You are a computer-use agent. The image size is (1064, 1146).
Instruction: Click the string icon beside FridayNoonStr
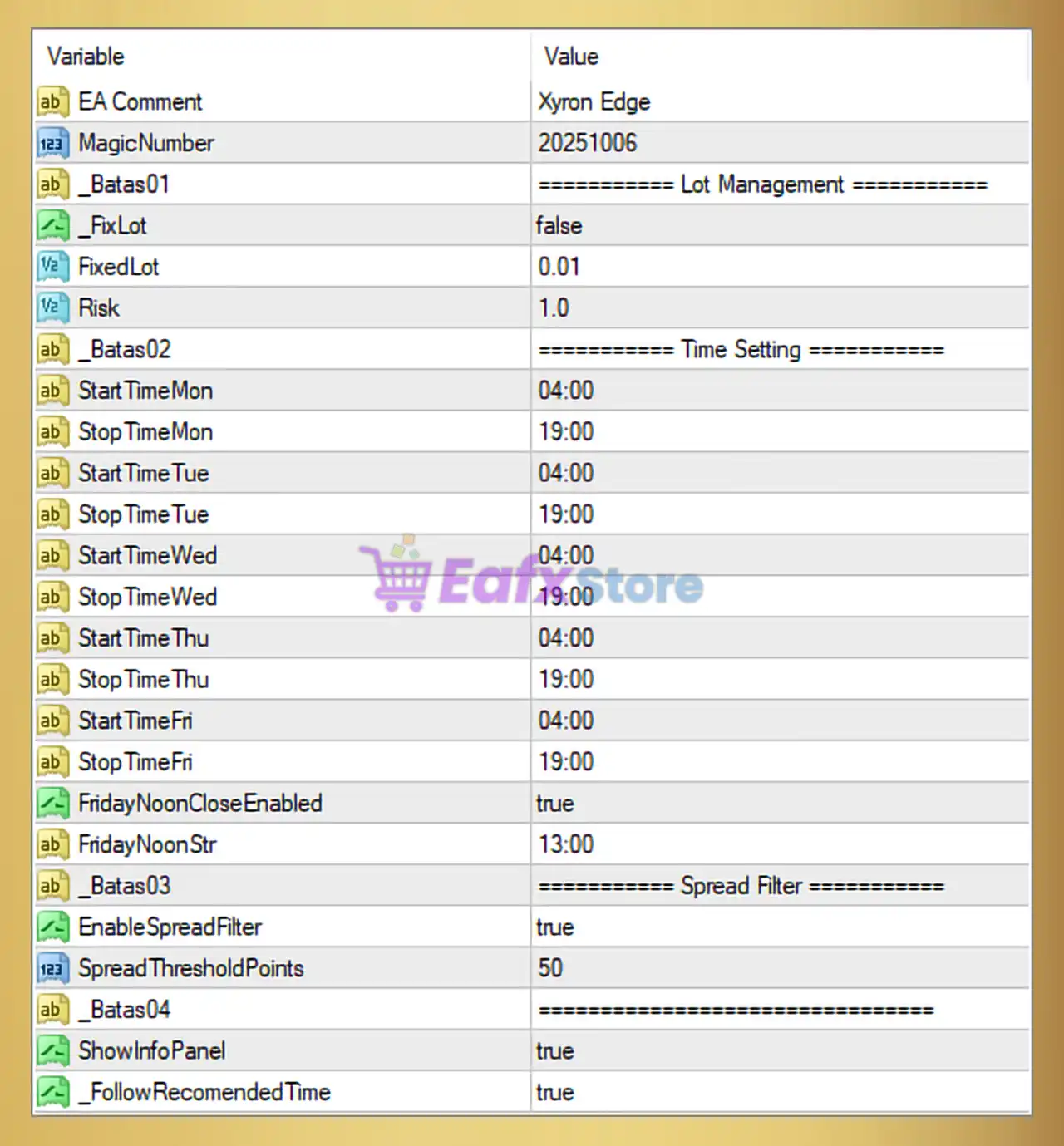pyautogui.click(x=52, y=844)
